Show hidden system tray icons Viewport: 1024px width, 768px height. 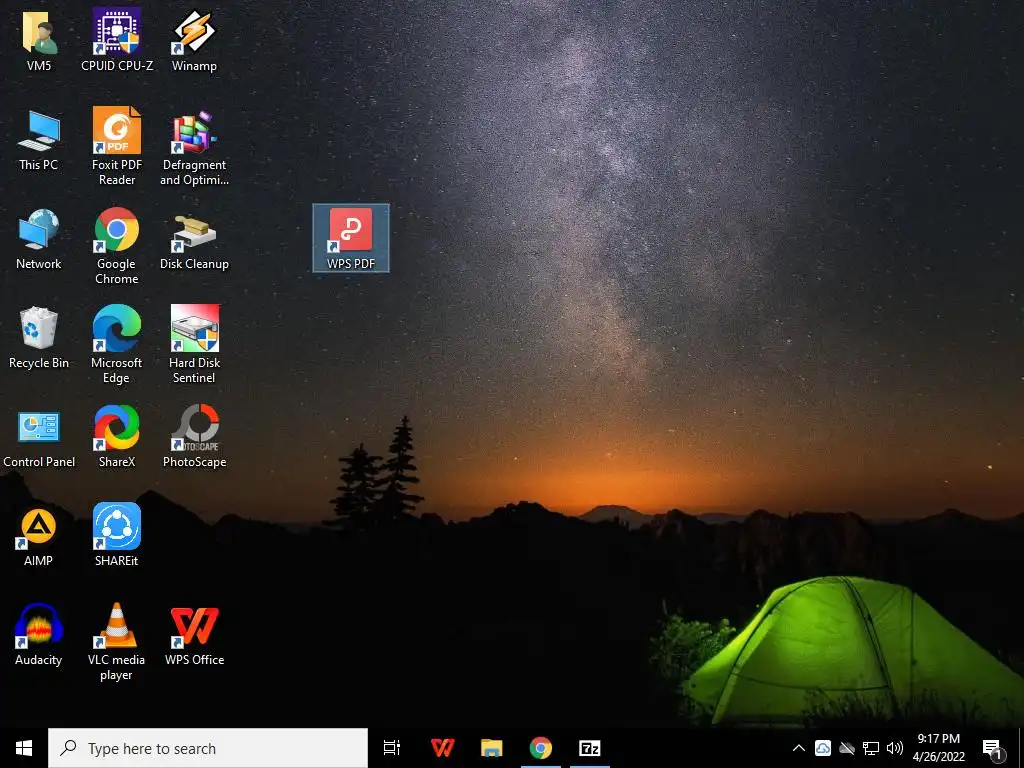[x=799, y=748]
